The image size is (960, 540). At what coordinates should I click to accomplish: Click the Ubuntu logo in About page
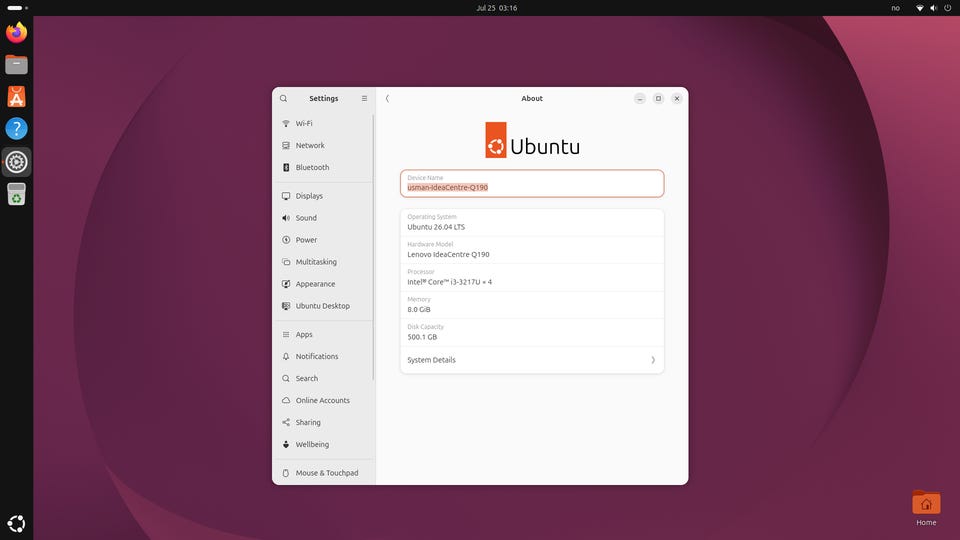click(532, 140)
